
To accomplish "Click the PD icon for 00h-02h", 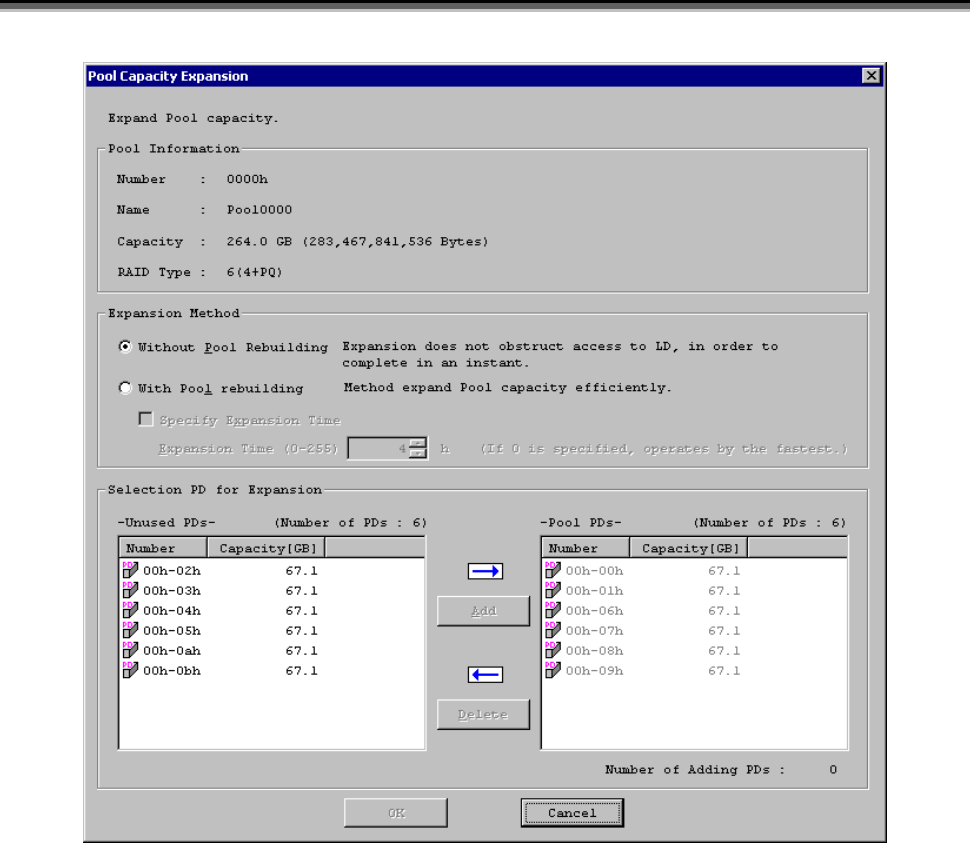I will 129,570.
